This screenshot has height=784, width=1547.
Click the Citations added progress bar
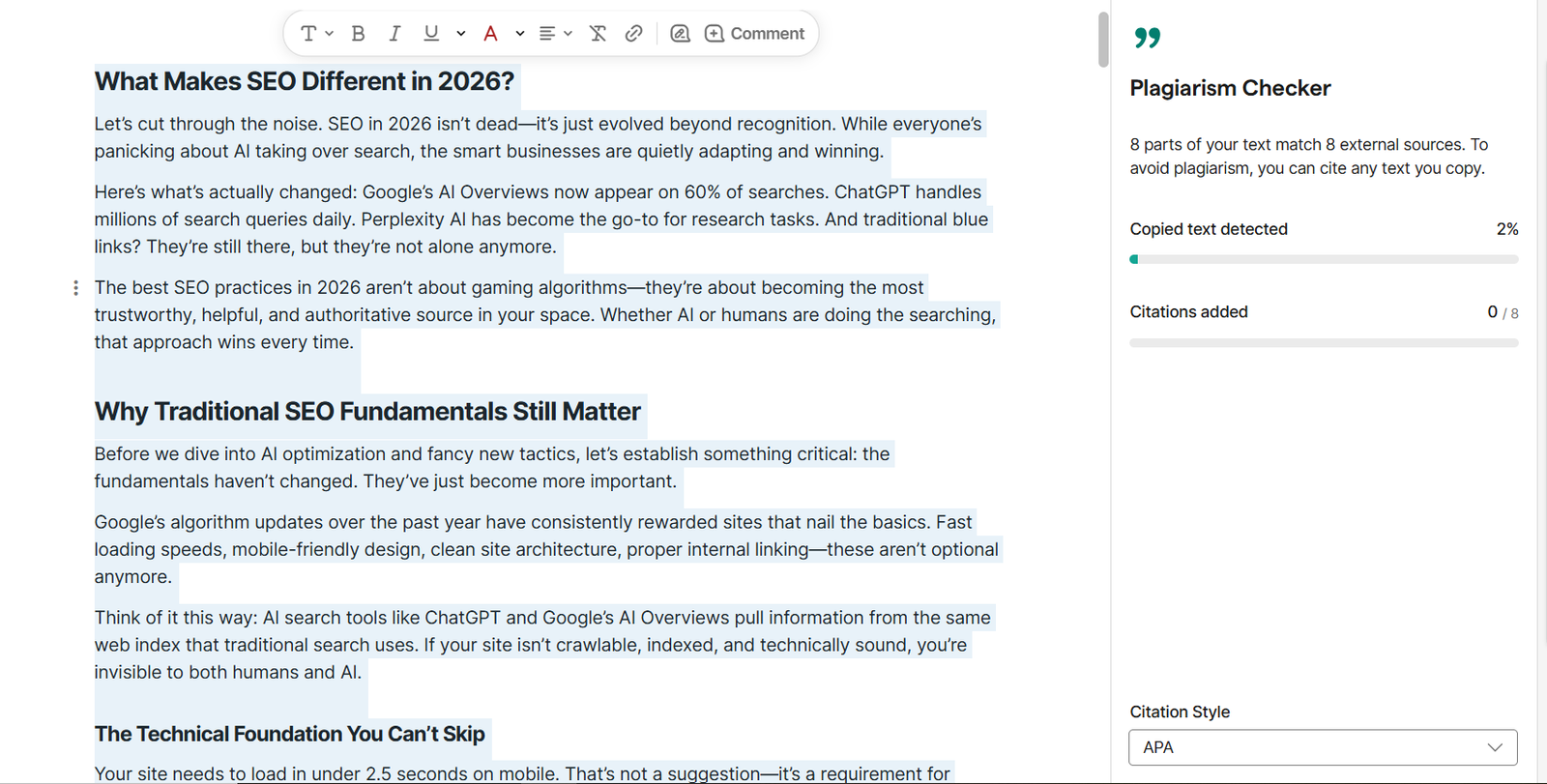(1323, 342)
